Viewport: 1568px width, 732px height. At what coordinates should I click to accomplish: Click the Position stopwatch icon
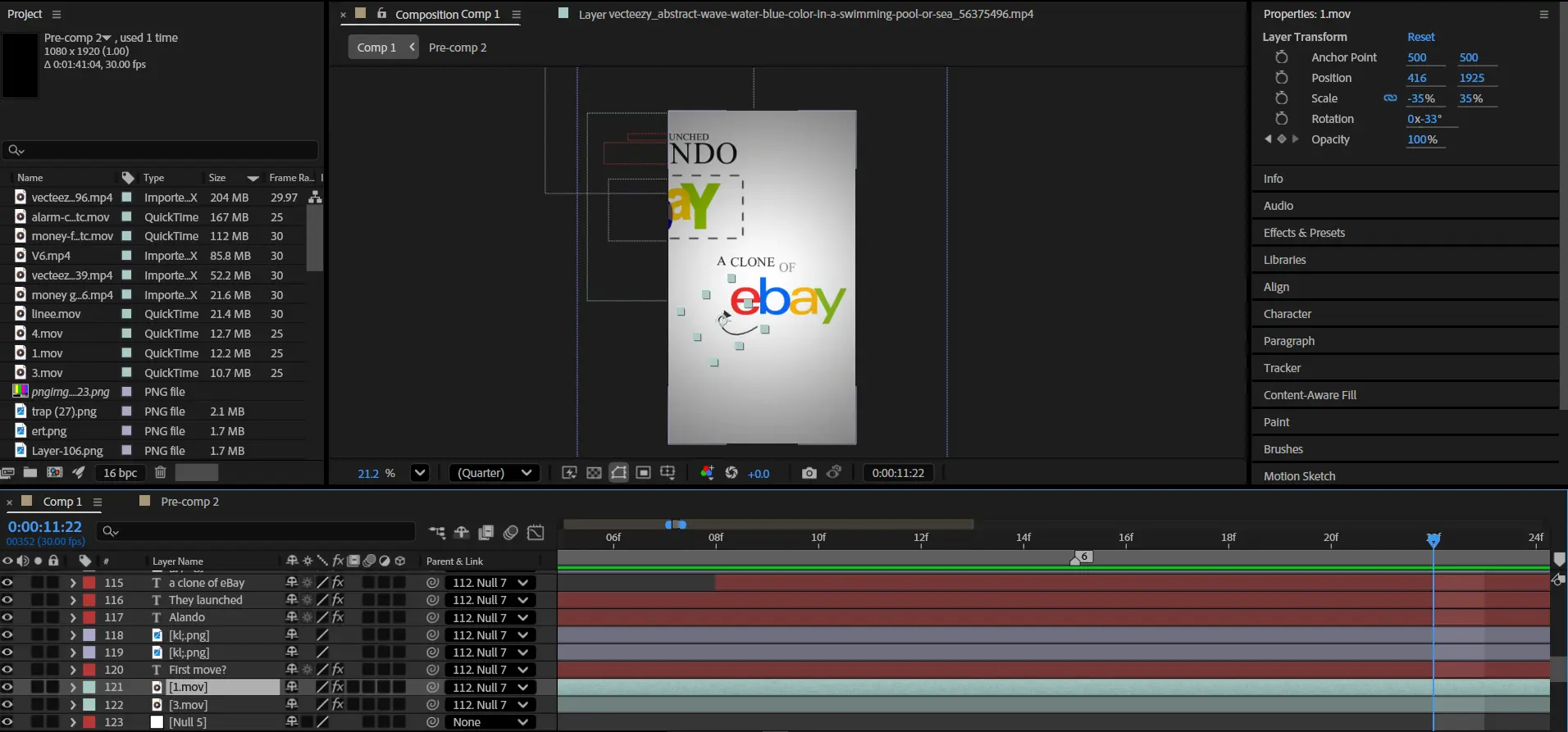click(1281, 78)
